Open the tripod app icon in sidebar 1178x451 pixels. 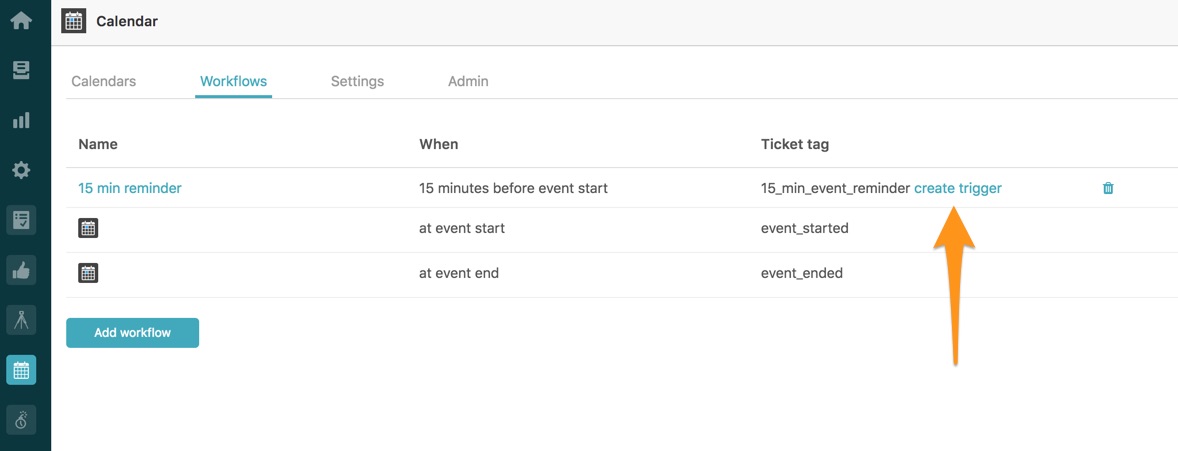(x=21, y=320)
